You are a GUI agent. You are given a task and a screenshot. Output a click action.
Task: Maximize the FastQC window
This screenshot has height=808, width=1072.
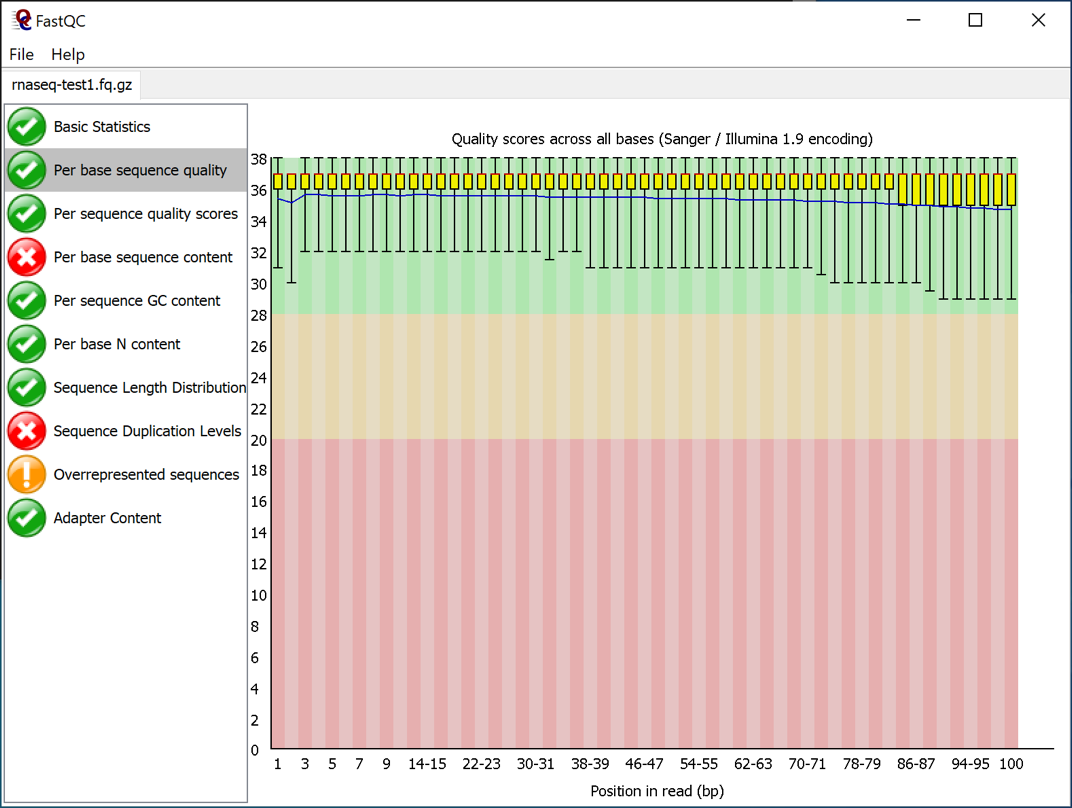click(975, 20)
